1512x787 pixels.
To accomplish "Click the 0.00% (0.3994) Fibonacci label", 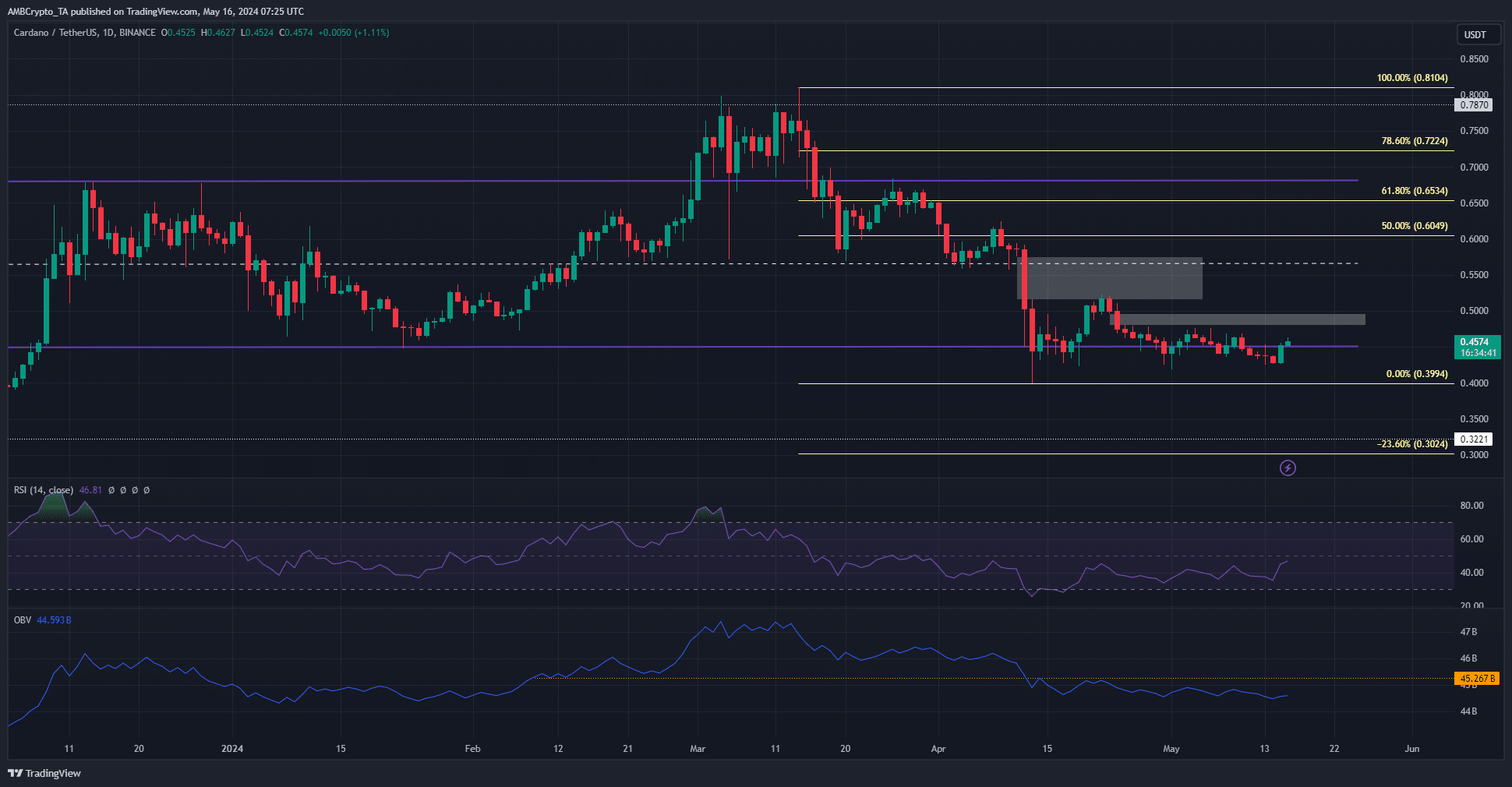I will point(1417,374).
